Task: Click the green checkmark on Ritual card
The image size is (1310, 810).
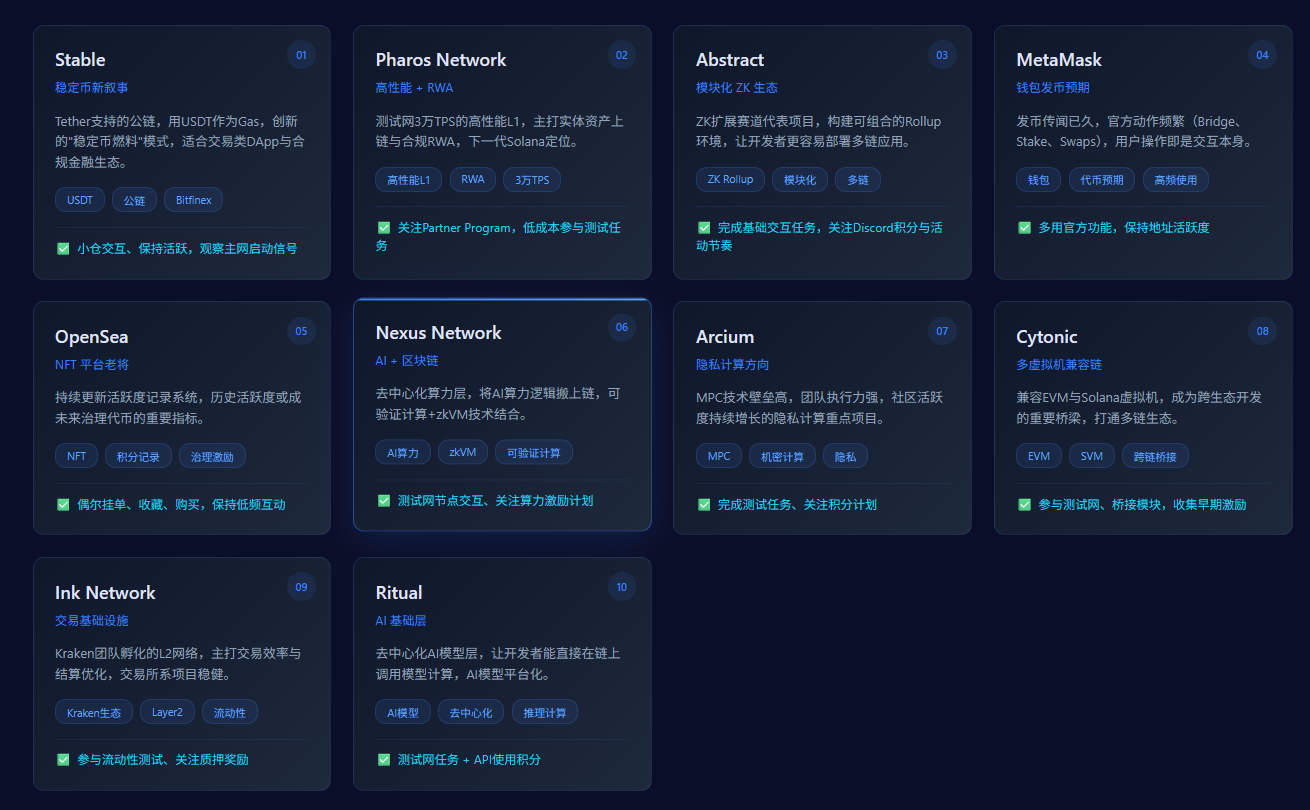Action: pyautogui.click(x=384, y=759)
